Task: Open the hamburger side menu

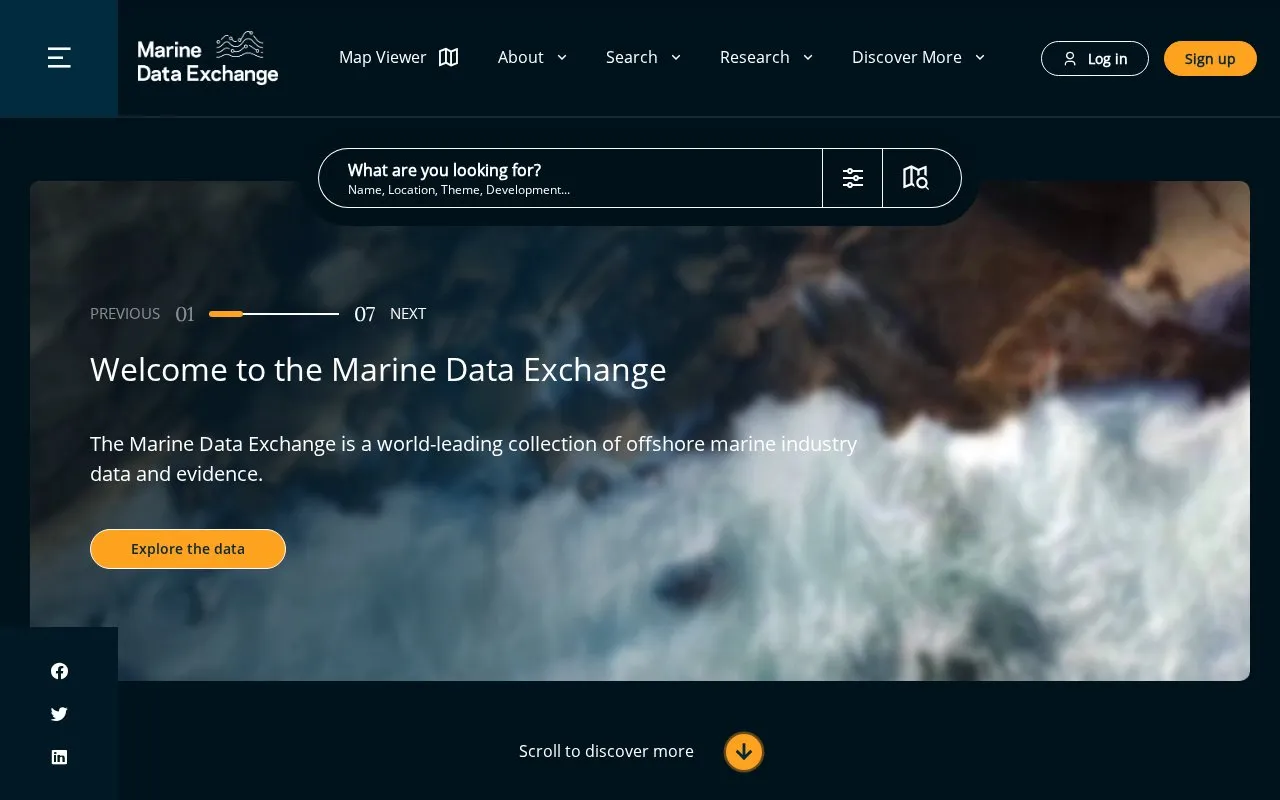Action: [x=59, y=58]
